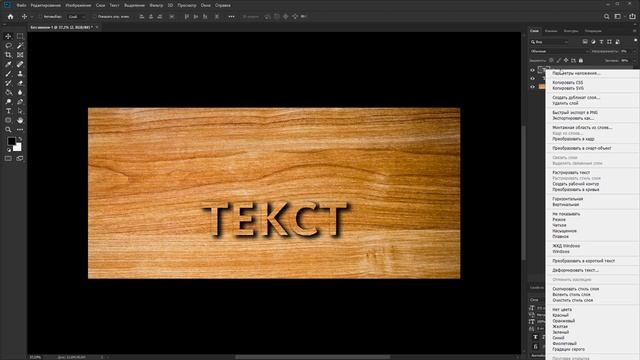The height and width of the screenshot is (360, 640).
Task: Open the Edit Toolbar three-dots menu
Action: [x=20, y=130]
